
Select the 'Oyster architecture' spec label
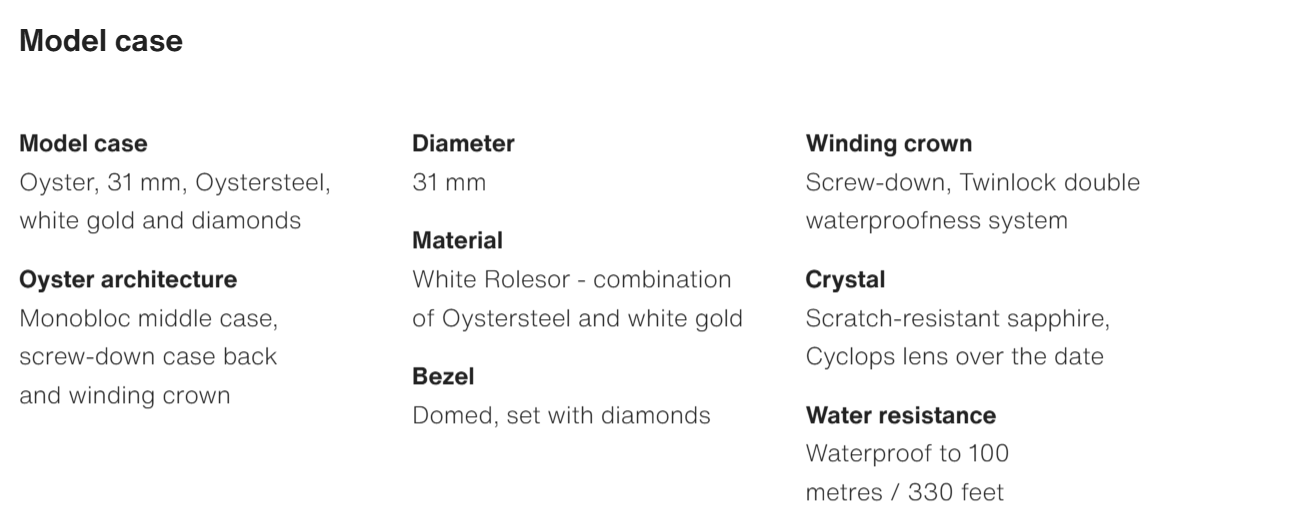click(128, 279)
